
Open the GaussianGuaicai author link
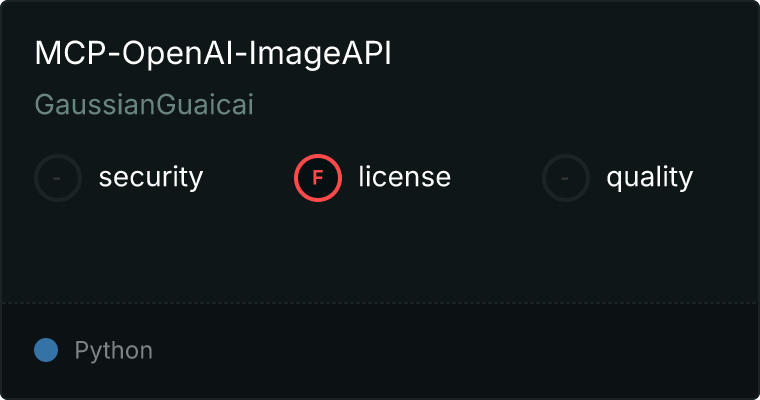[144, 105]
